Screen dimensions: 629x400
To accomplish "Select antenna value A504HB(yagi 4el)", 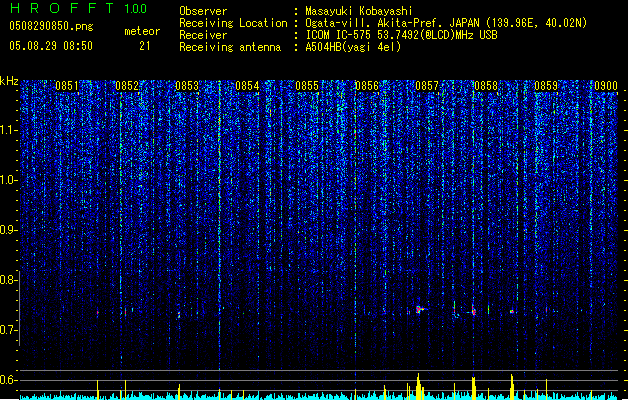I will click(x=353, y=47).
